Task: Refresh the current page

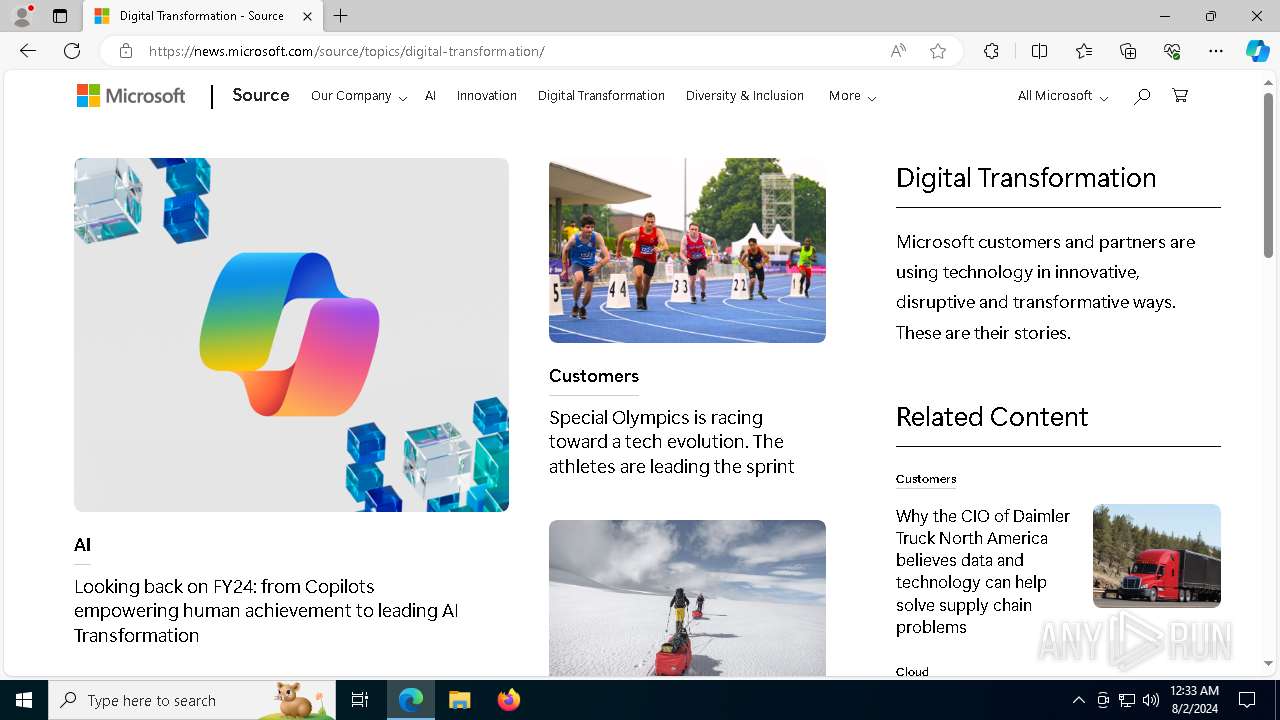Action: (x=72, y=51)
